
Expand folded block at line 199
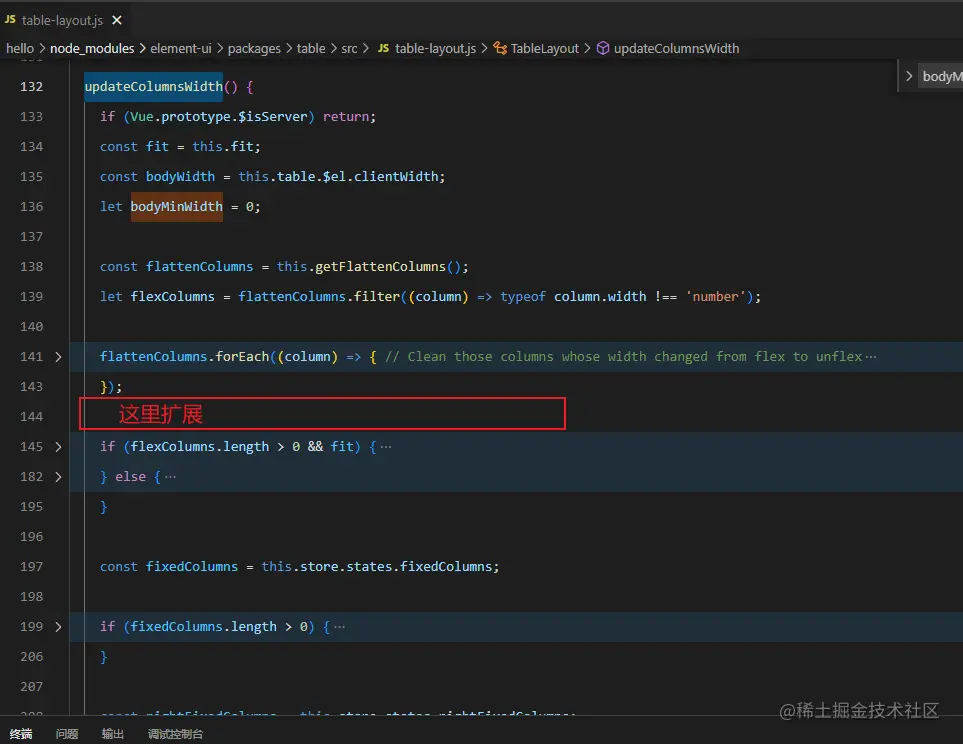pos(58,627)
